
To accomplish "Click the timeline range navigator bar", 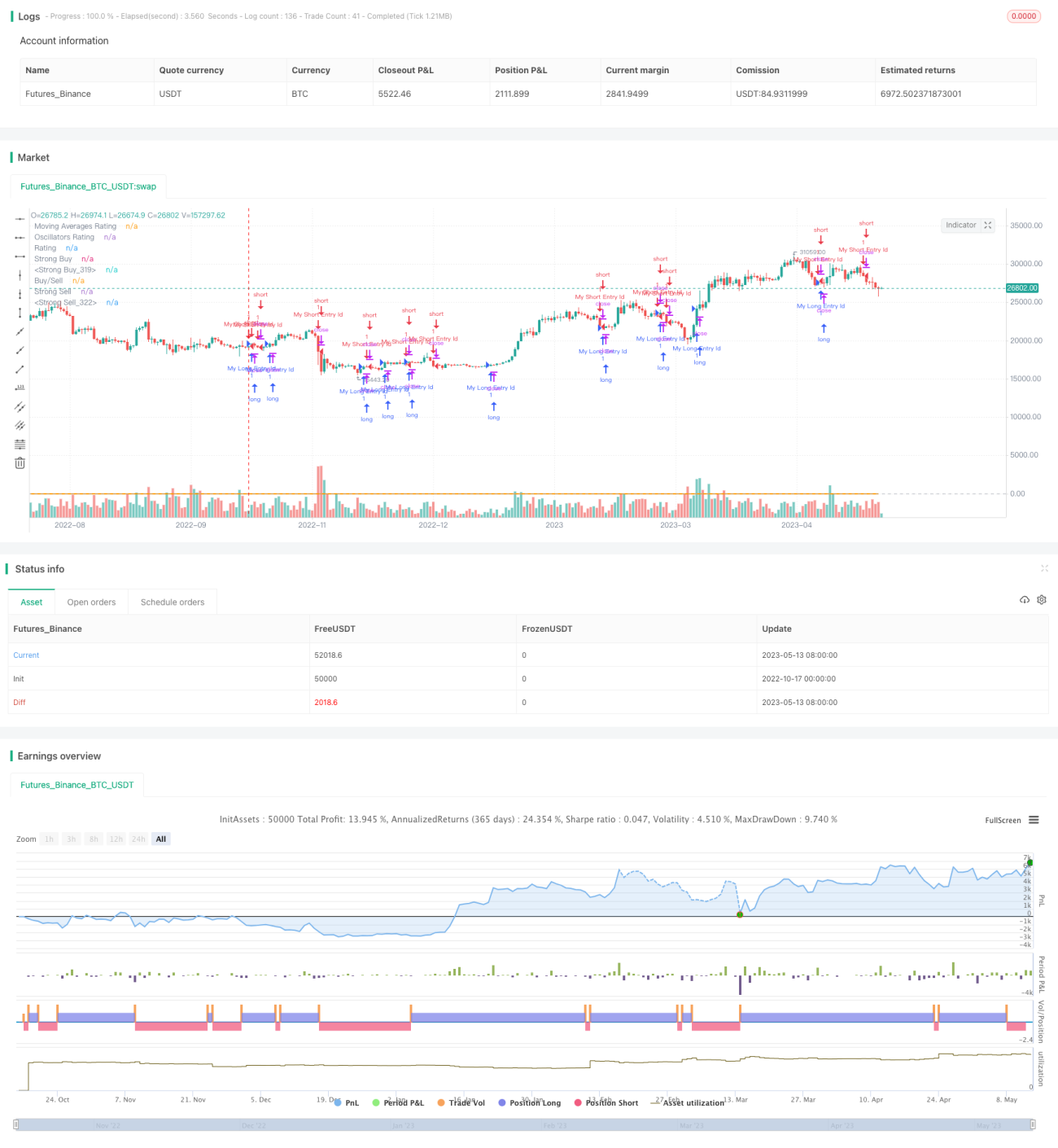I will 525,1124.
